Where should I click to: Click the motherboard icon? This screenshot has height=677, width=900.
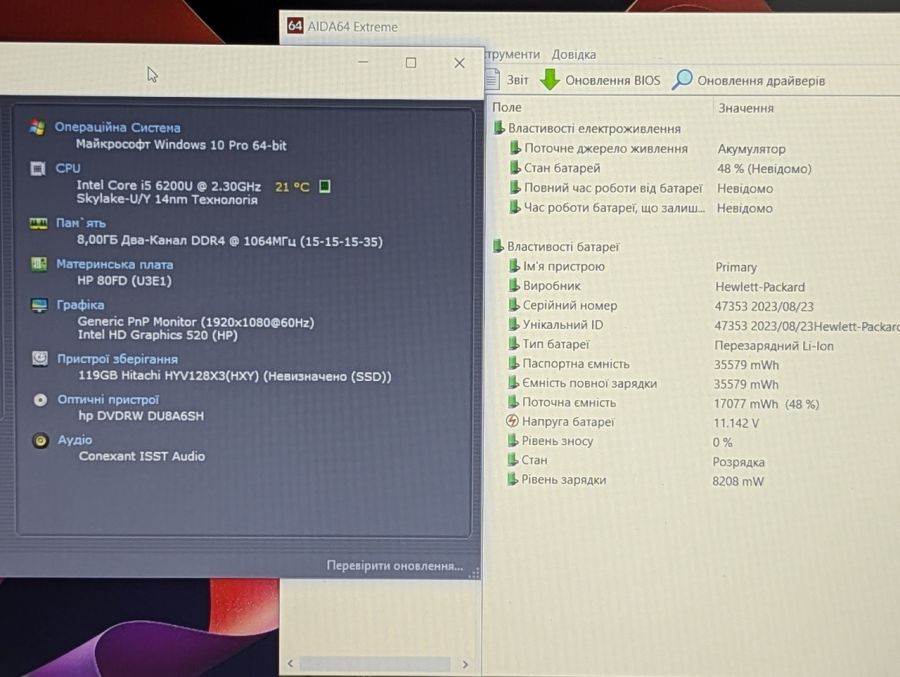pos(39,264)
